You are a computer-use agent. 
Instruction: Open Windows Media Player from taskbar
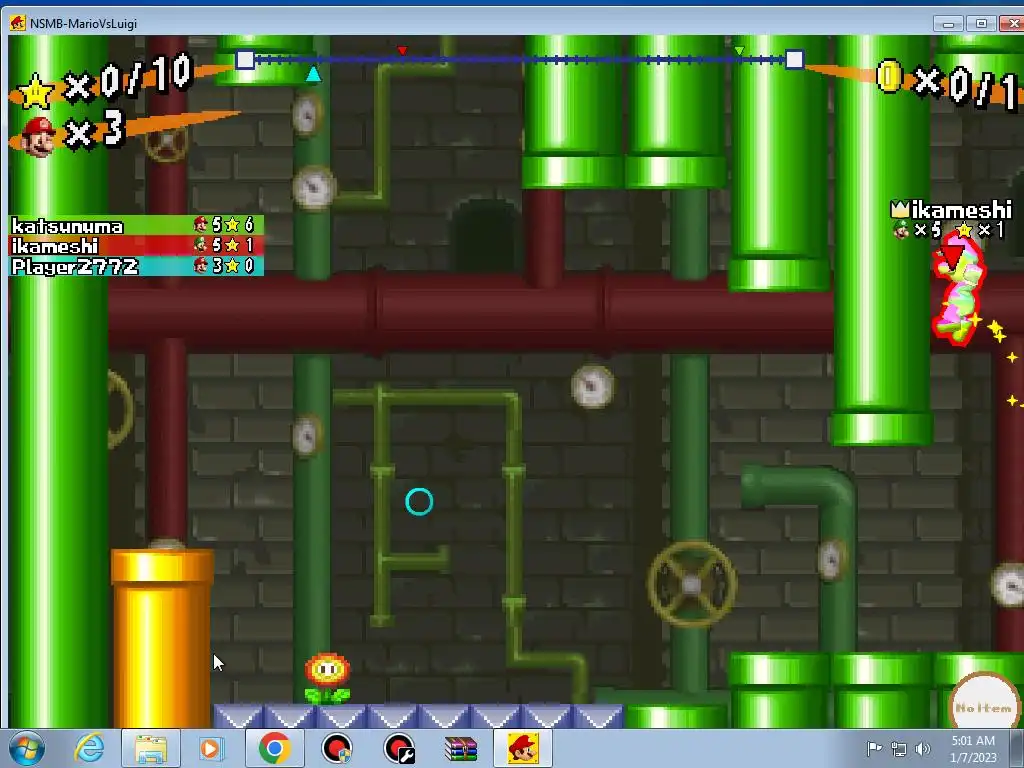(210, 748)
